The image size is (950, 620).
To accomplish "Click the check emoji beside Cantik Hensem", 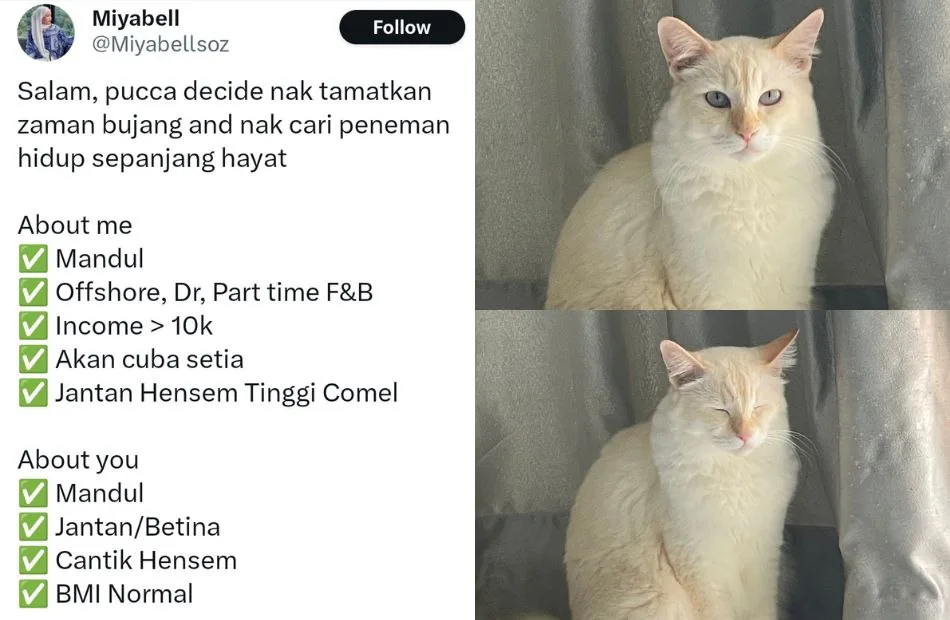I will click(33, 561).
